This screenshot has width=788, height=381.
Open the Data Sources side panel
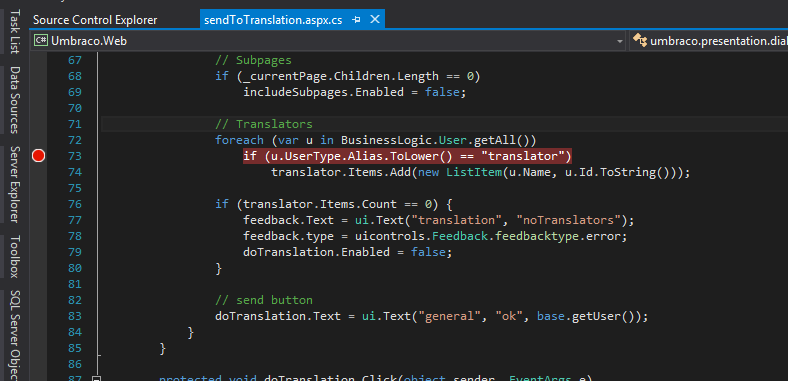(15, 100)
